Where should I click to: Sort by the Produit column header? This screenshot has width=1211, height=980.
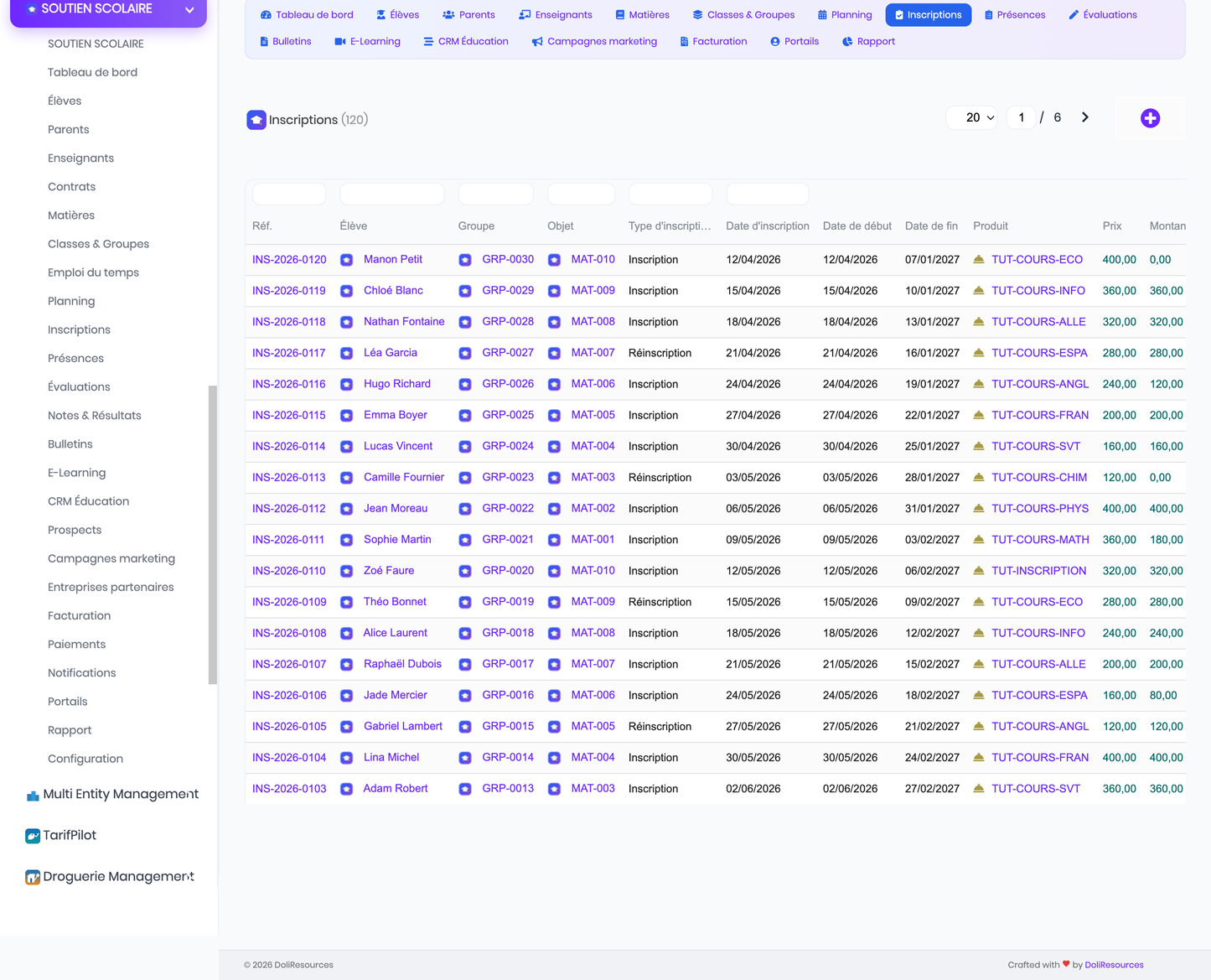991,226
